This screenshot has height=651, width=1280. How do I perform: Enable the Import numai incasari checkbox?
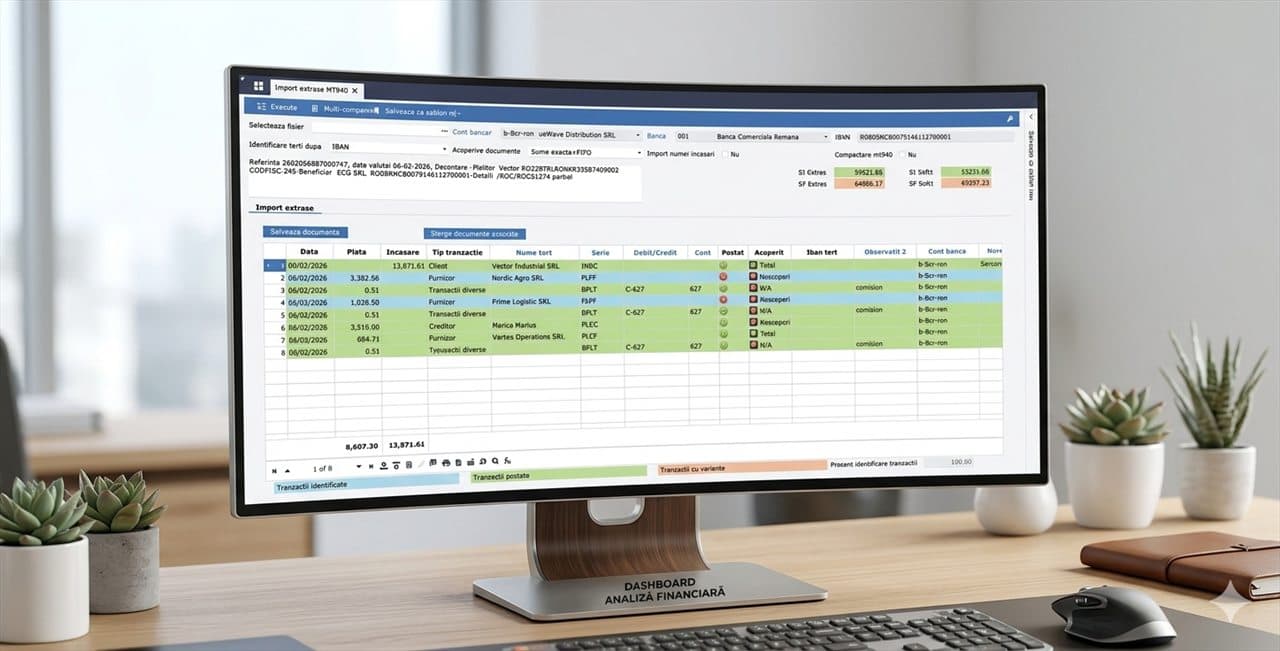(x=723, y=154)
